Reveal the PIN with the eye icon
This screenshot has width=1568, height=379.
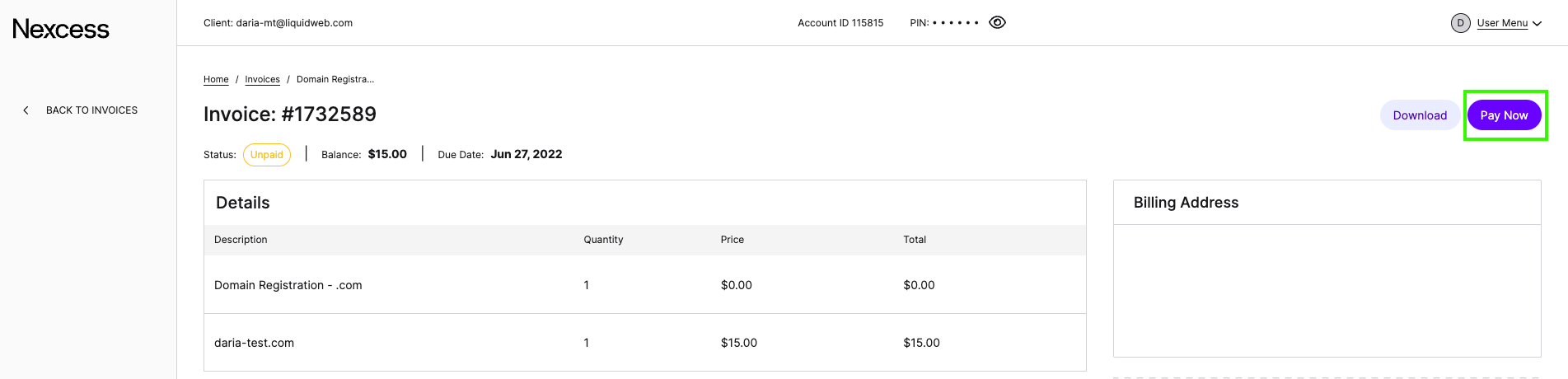tap(997, 22)
